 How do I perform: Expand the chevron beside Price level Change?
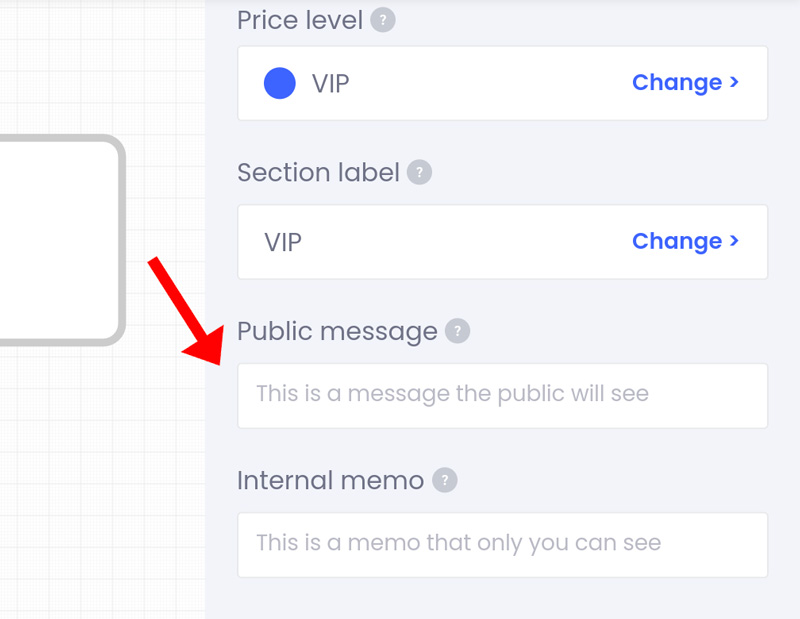click(x=734, y=82)
